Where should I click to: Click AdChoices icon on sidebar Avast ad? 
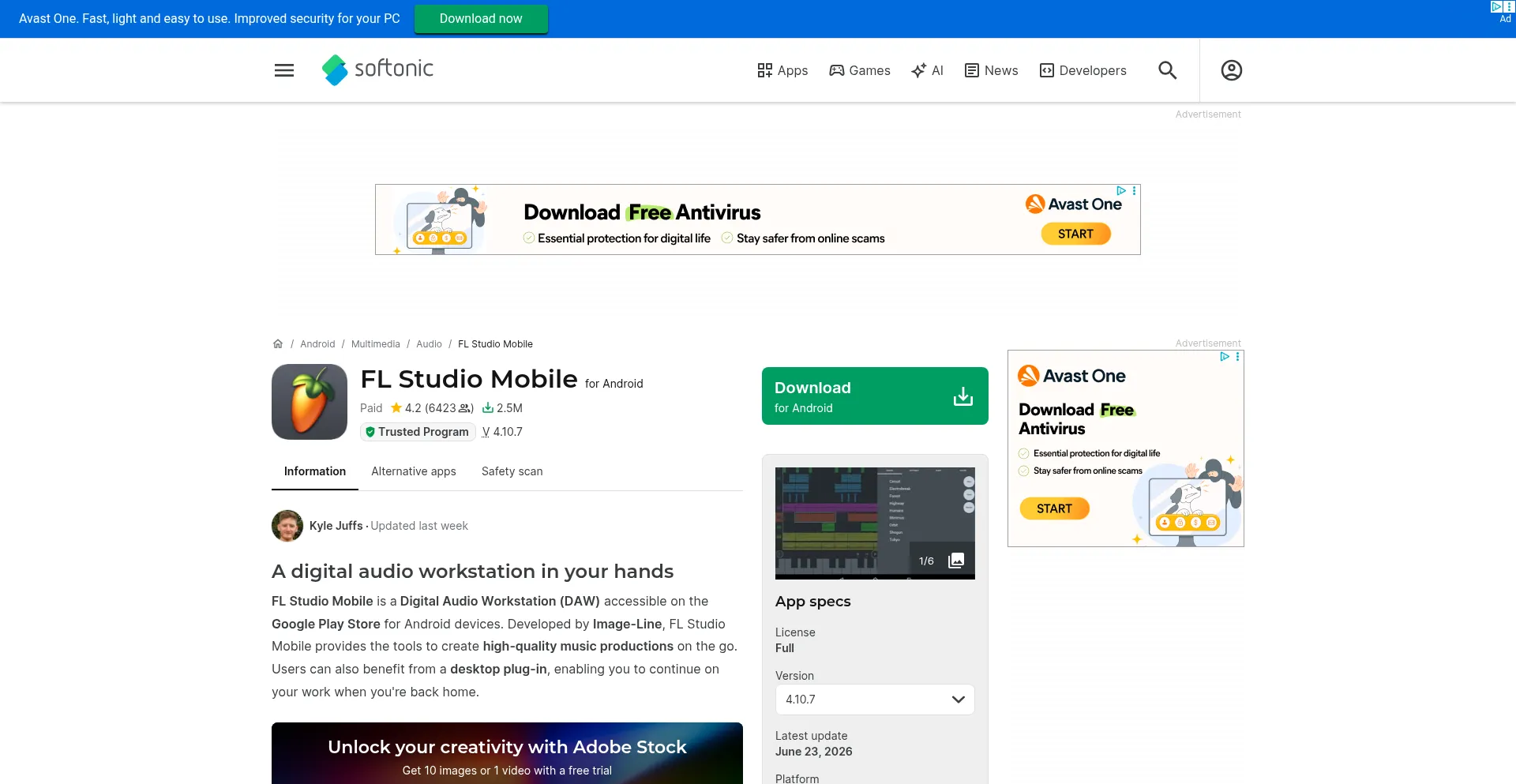1225,357
